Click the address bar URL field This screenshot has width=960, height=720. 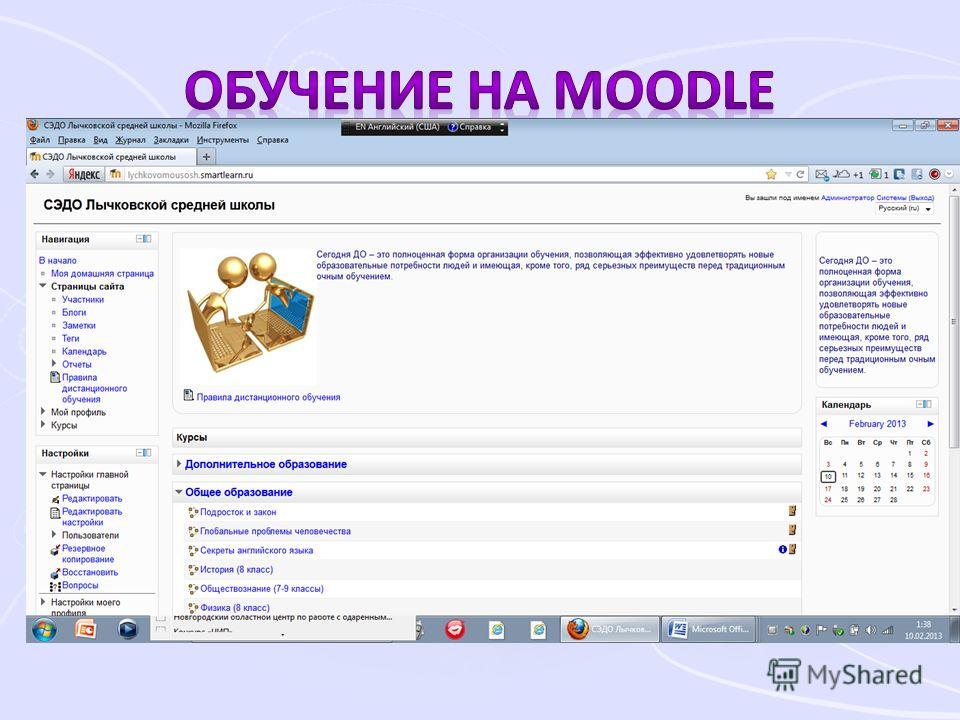coord(441,174)
